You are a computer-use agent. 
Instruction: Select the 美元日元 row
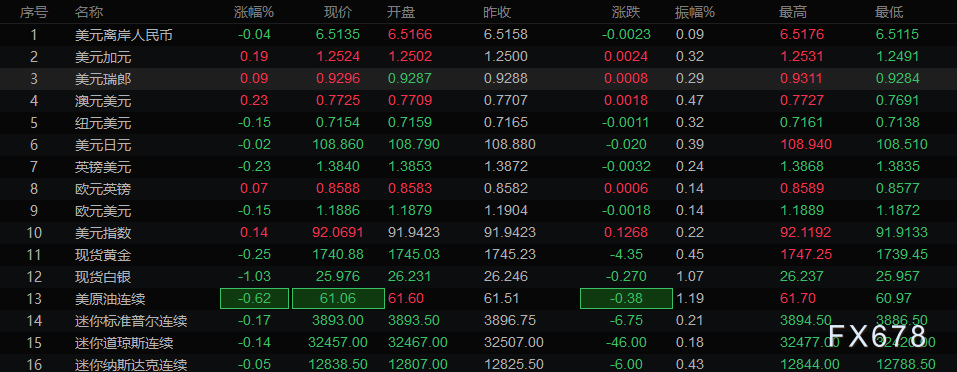point(478,145)
